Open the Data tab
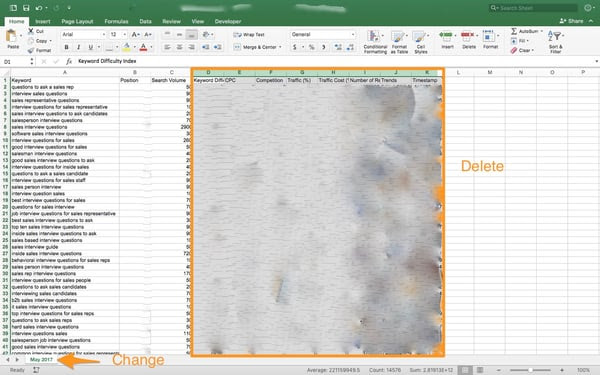Image resolution: width=600 pixels, height=375 pixels. [x=145, y=21]
